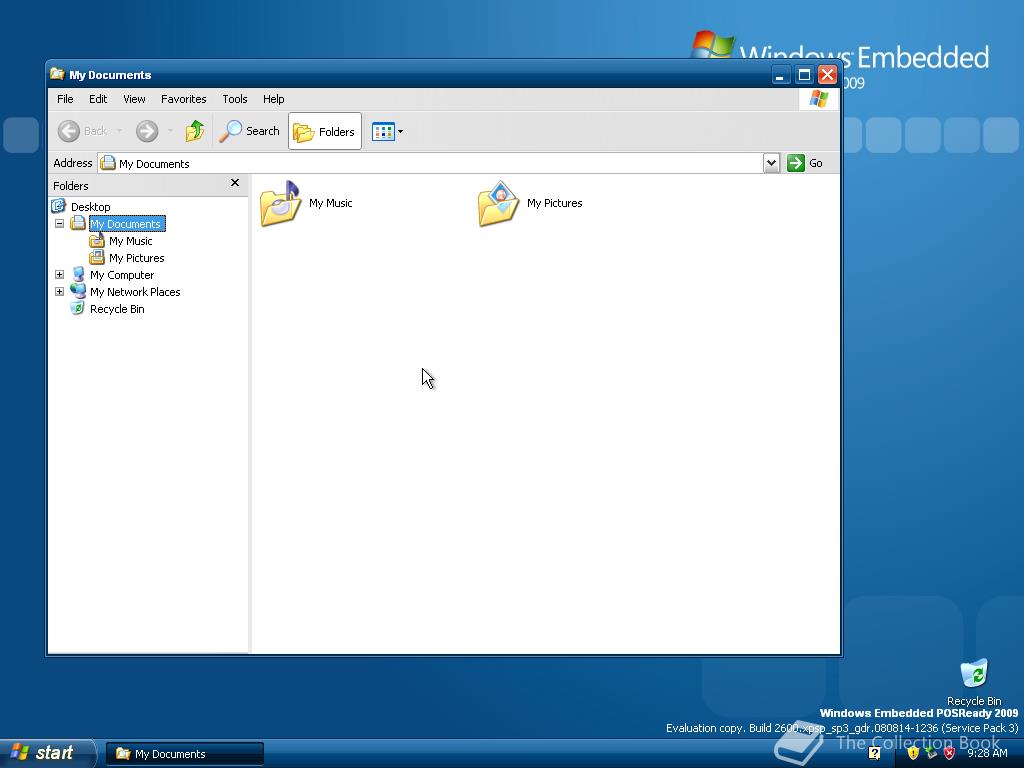This screenshot has height=768, width=1024.
Task: Select My Music in the folder tree
Action: point(131,241)
